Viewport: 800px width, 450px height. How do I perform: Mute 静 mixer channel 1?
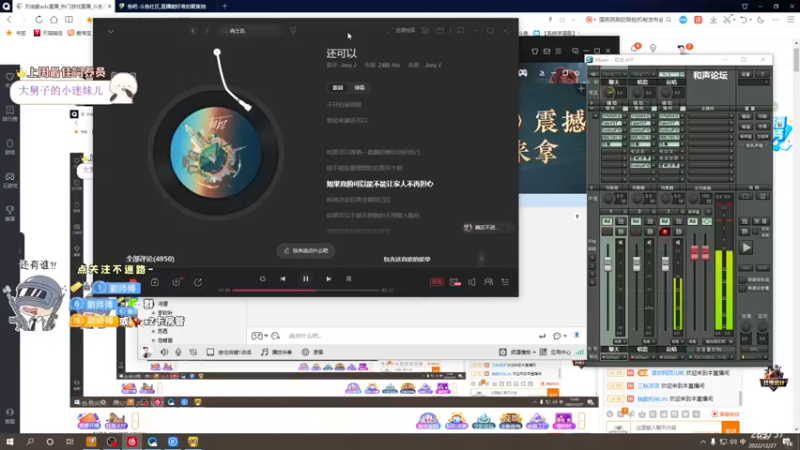click(x=621, y=232)
